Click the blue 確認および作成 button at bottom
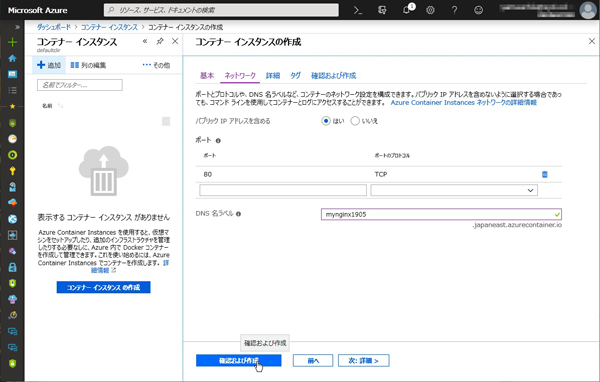 (x=238, y=361)
